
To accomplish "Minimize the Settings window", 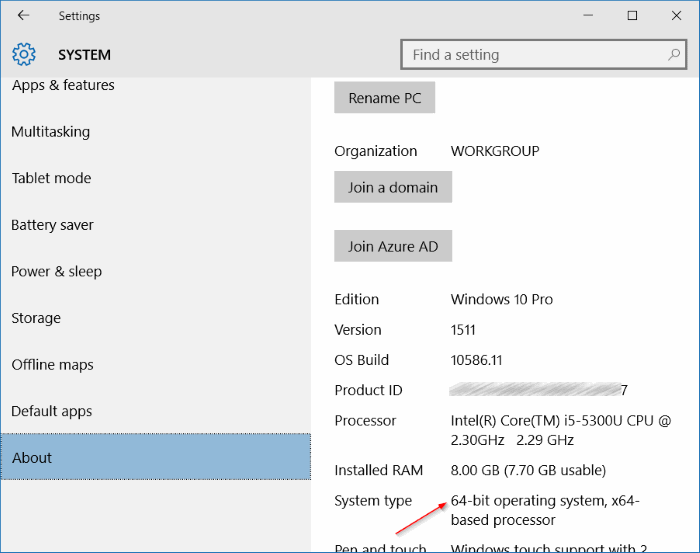I will 586,16.
